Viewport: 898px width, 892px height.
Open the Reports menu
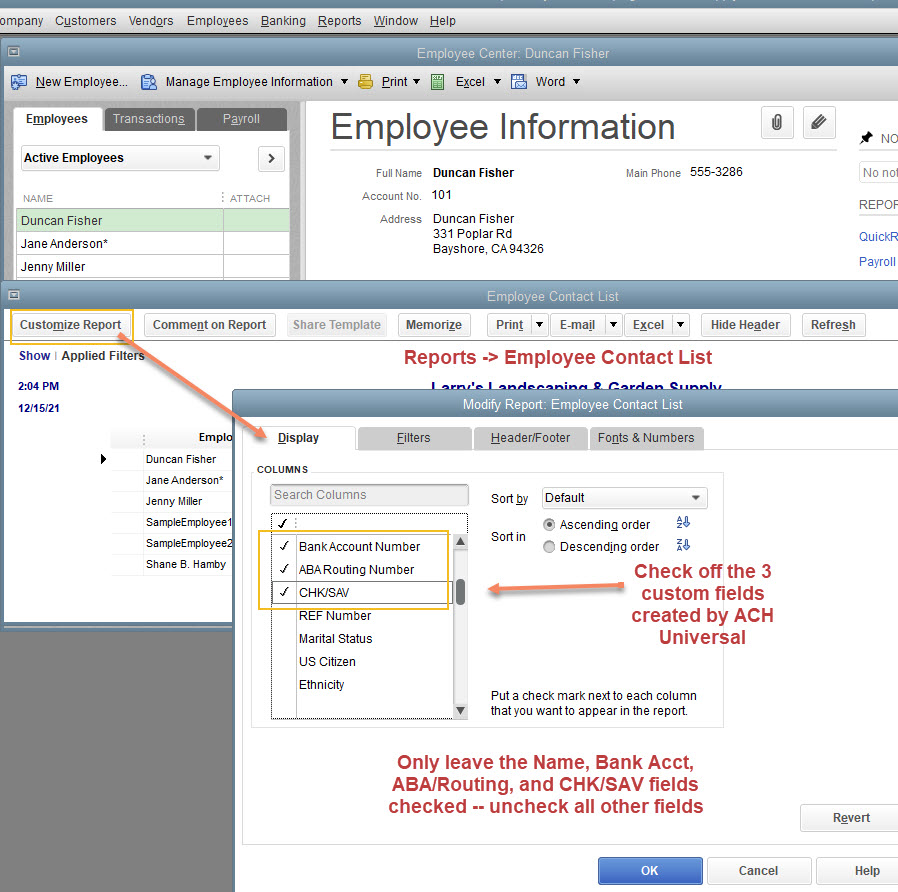(339, 20)
